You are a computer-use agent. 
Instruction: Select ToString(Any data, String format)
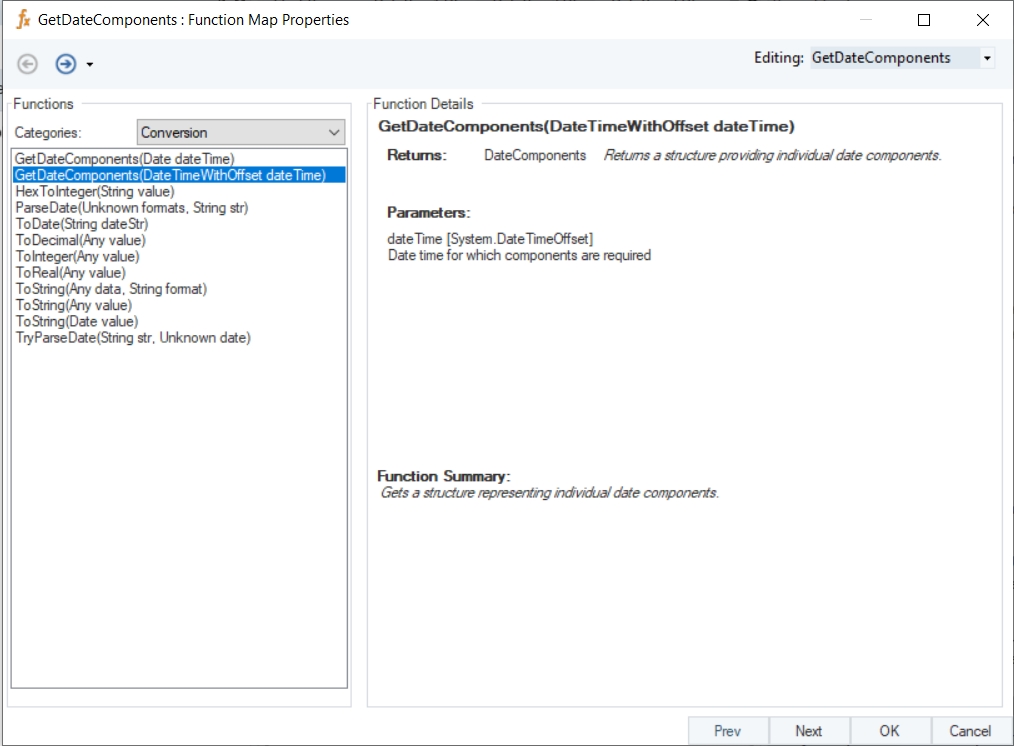coord(111,289)
